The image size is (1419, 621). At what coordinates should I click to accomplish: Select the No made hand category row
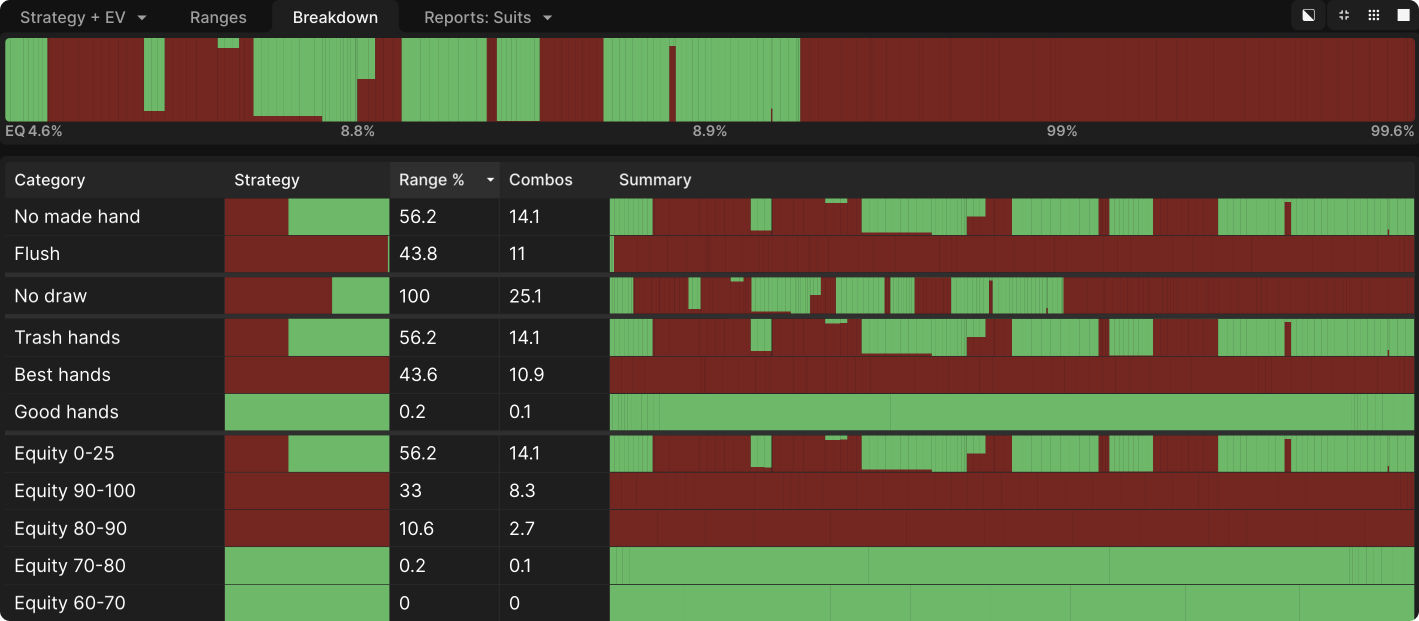click(x=77, y=217)
